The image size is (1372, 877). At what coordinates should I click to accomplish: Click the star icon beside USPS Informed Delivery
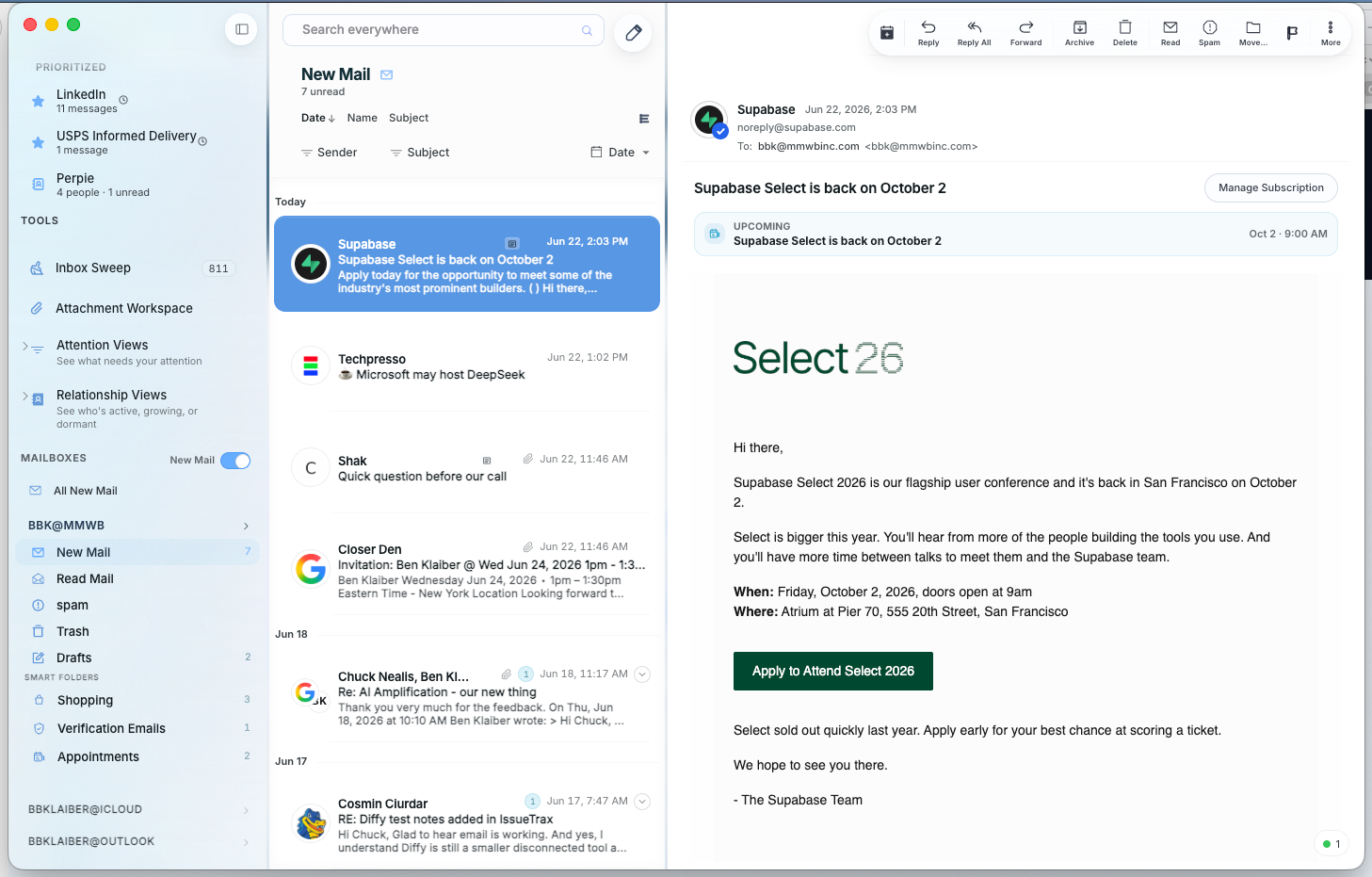coord(38,142)
